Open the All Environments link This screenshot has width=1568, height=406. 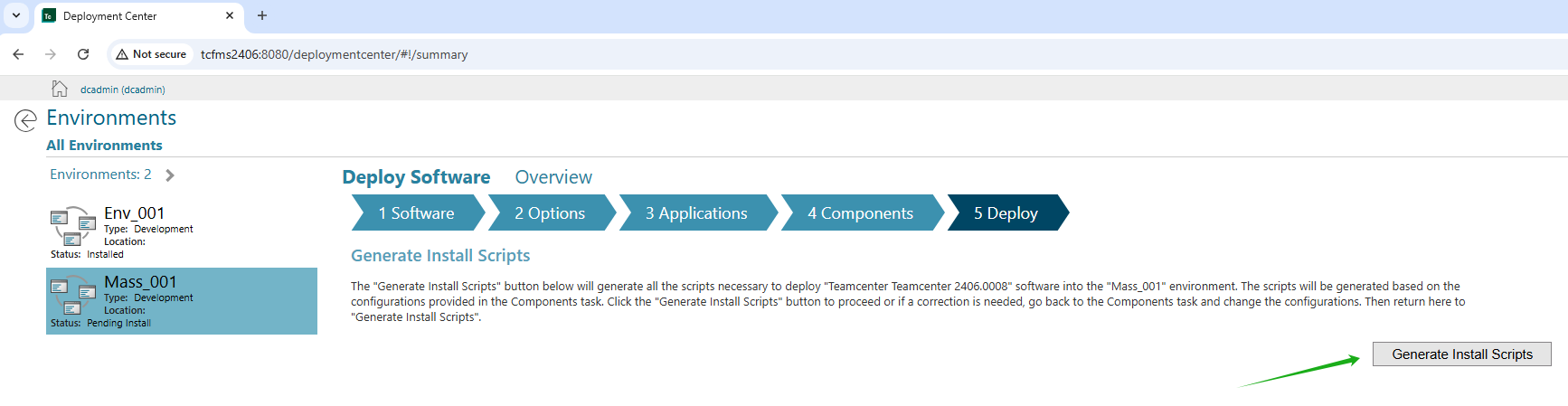click(105, 146)
